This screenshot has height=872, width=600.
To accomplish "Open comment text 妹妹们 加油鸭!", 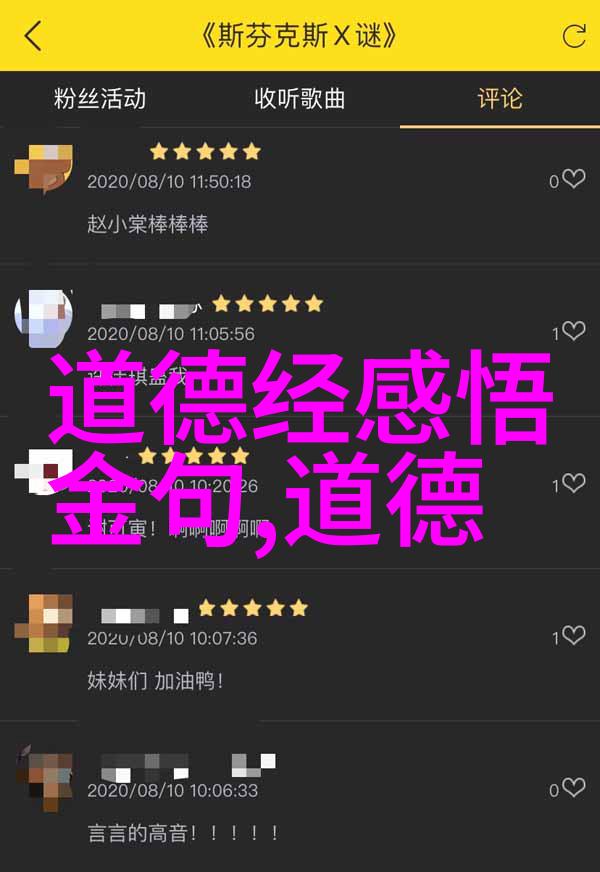I will (155, 681).
